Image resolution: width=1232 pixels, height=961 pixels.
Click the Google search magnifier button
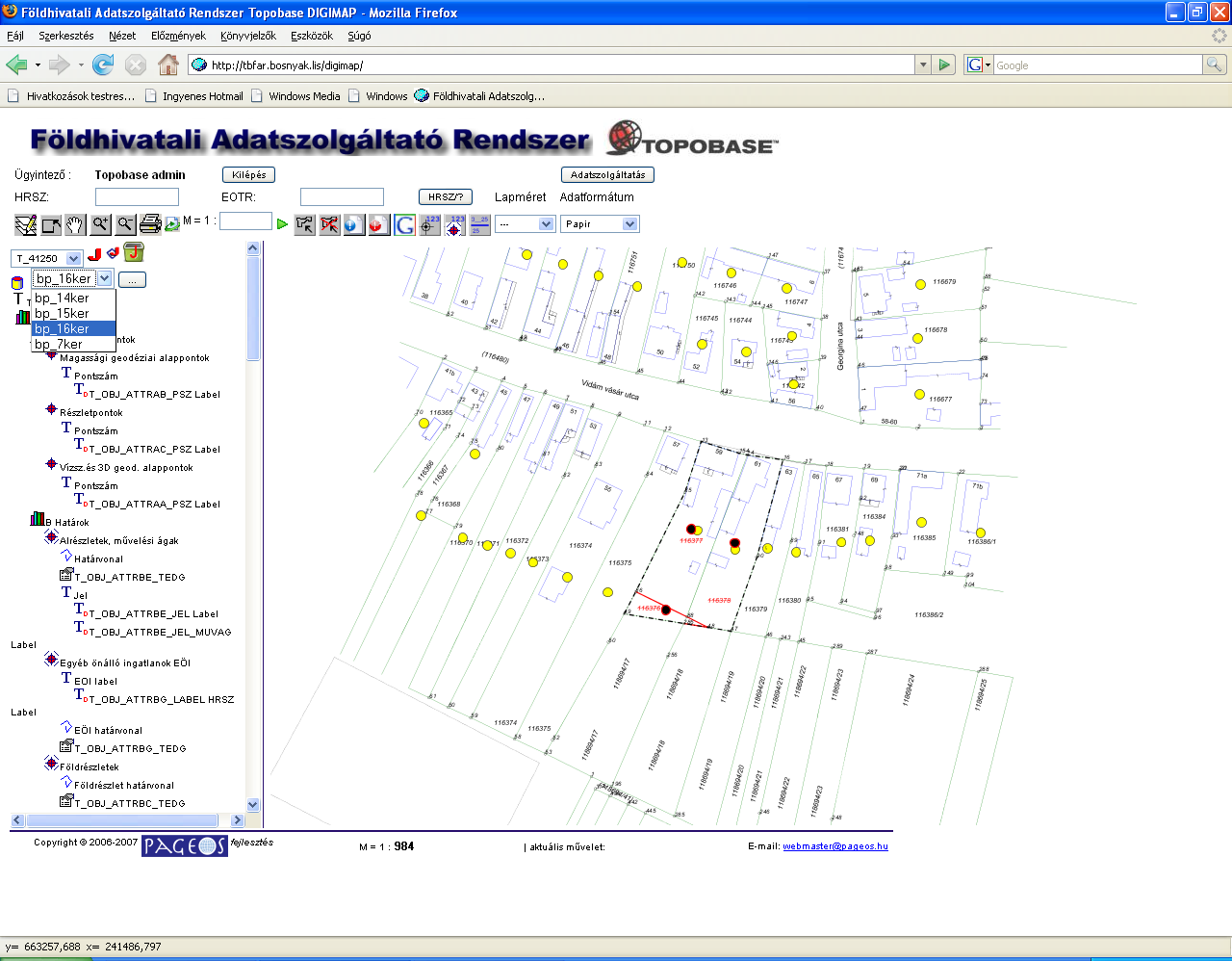(x=1215, y=65)
